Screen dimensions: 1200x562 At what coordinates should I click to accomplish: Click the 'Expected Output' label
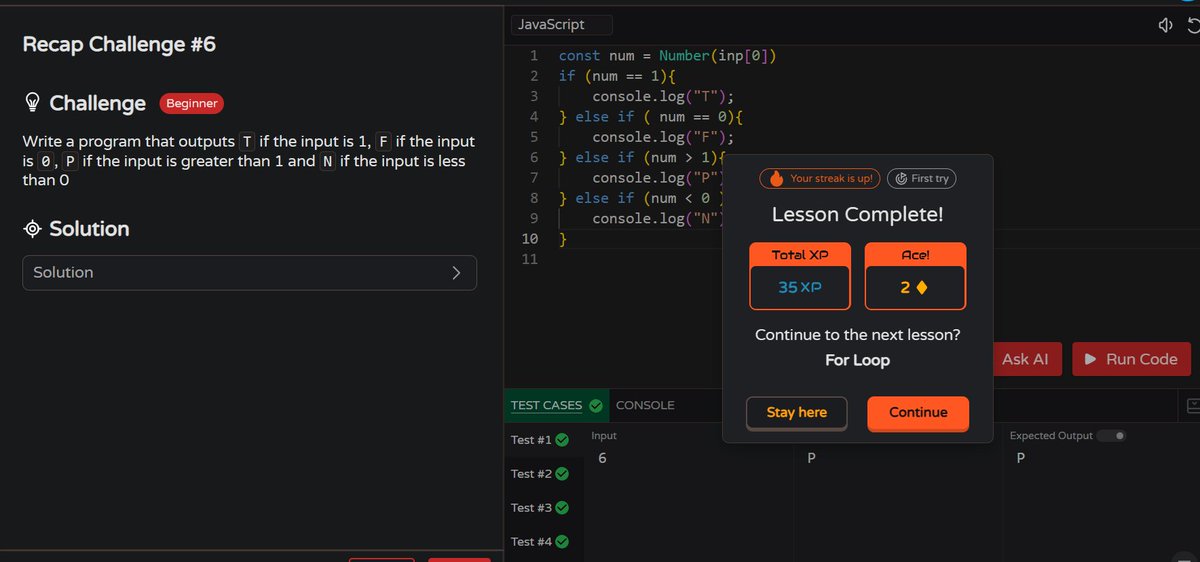pos(1051,436)
